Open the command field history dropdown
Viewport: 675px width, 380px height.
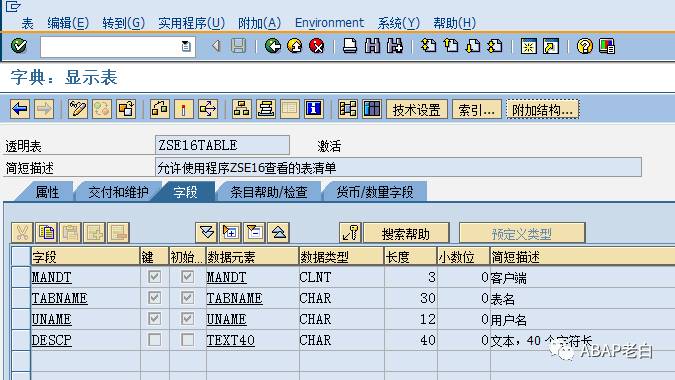coord(186,46)
